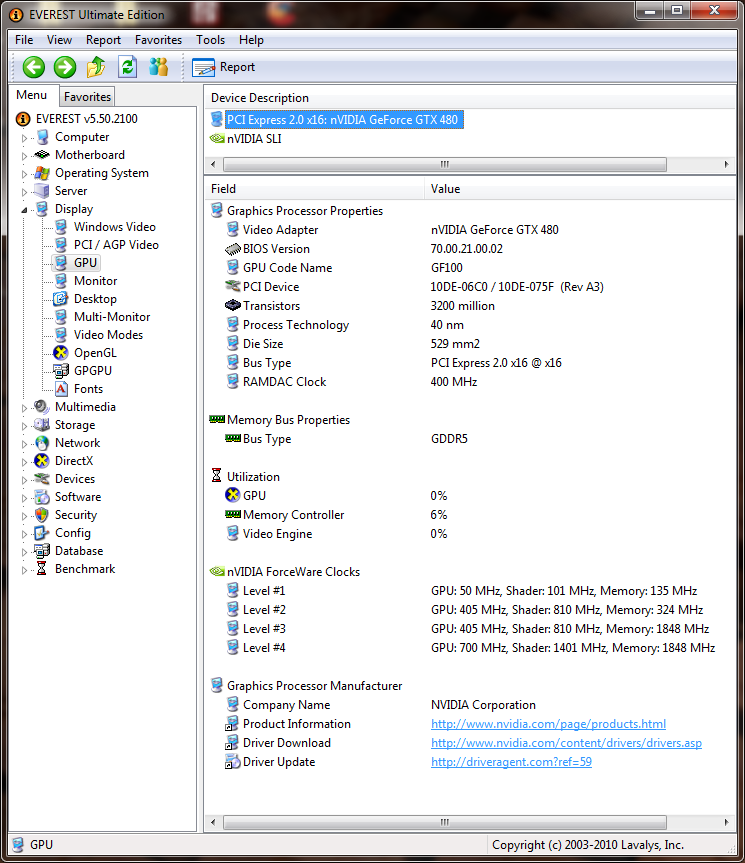Open the users icon in the toolbar
The image size is (745, 863).
(158, 67)
